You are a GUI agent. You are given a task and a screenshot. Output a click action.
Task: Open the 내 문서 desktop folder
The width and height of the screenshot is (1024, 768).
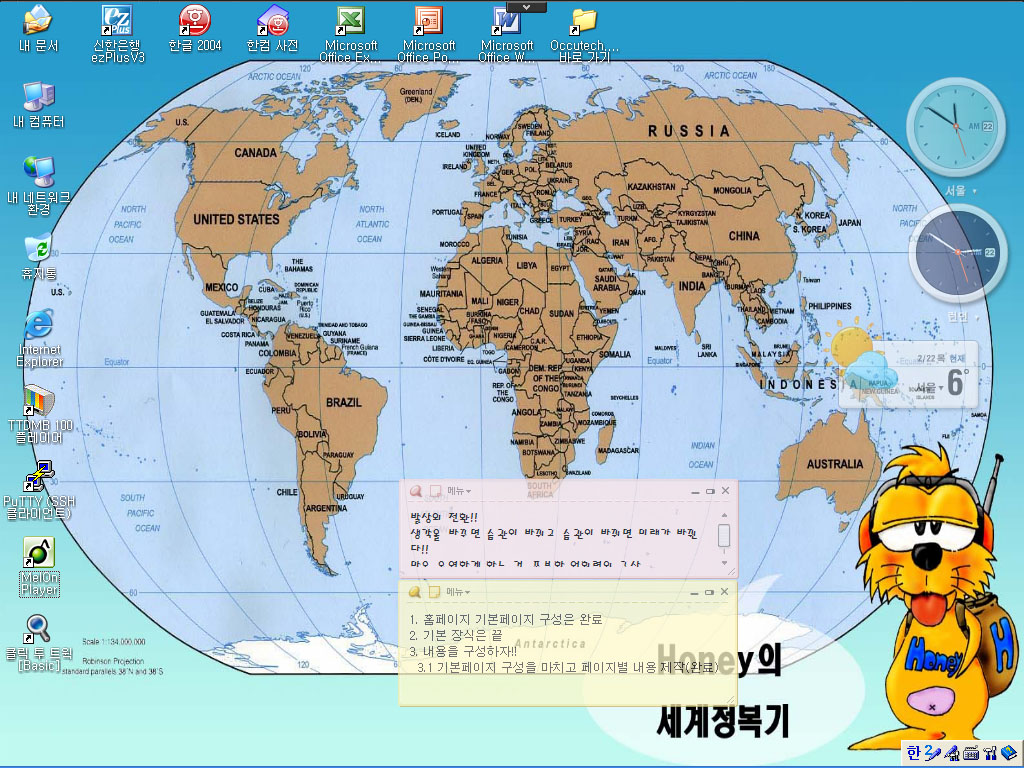click(x=38, y=29)
